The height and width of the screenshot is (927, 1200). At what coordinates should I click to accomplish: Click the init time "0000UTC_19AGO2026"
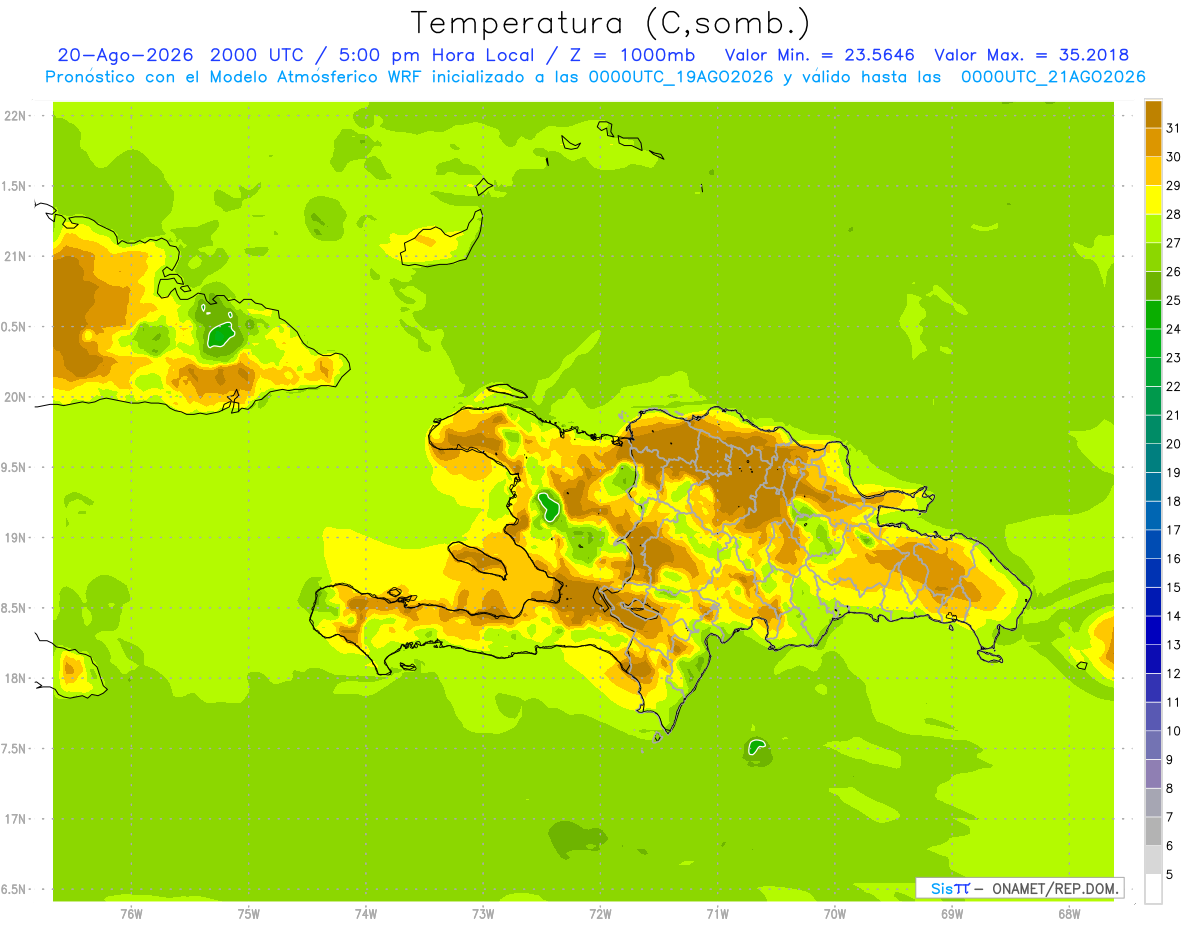pyautogui.click(x=681, y=77)
